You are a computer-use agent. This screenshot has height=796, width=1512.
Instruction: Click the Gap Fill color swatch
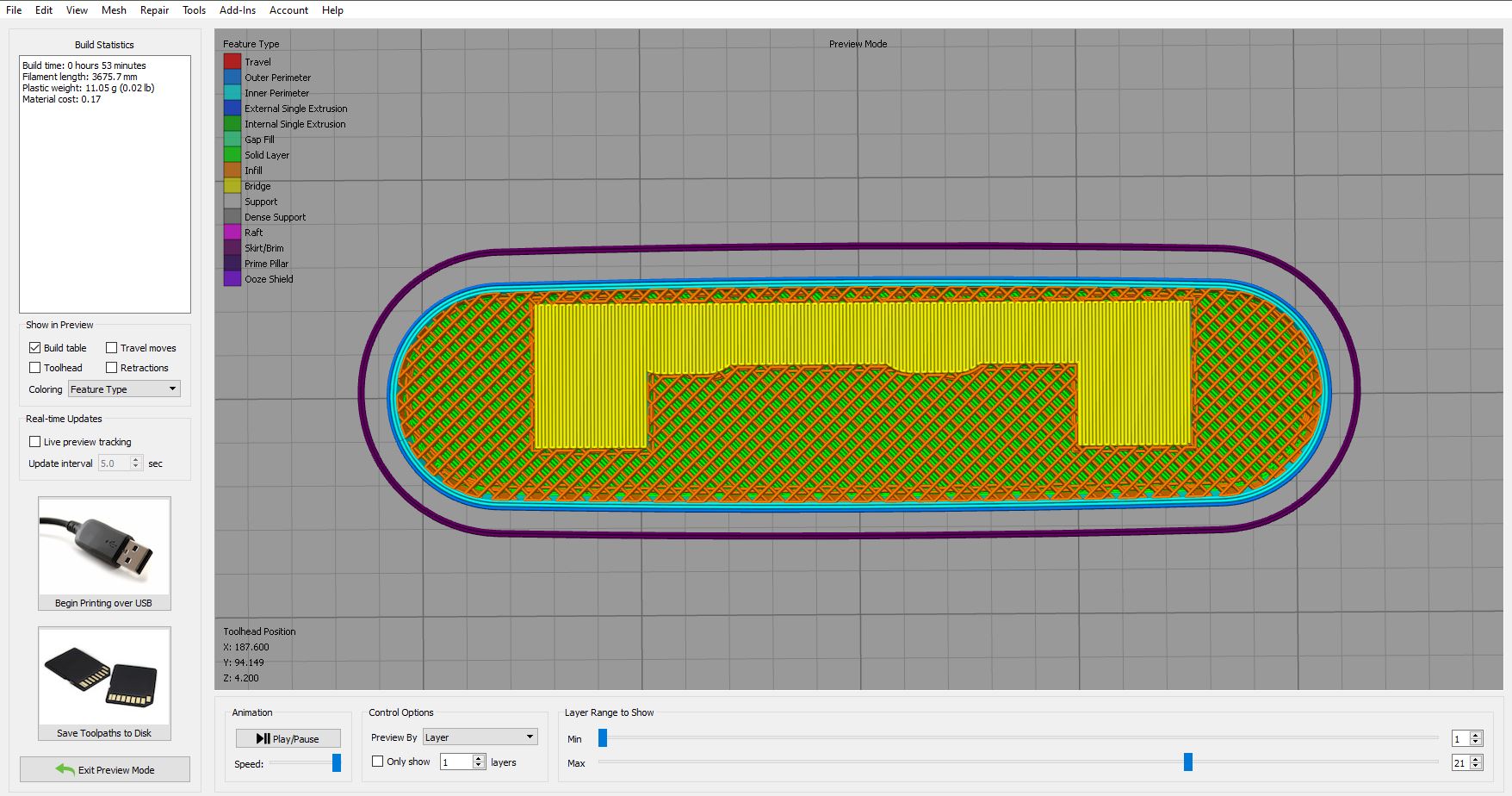(232, 140)
